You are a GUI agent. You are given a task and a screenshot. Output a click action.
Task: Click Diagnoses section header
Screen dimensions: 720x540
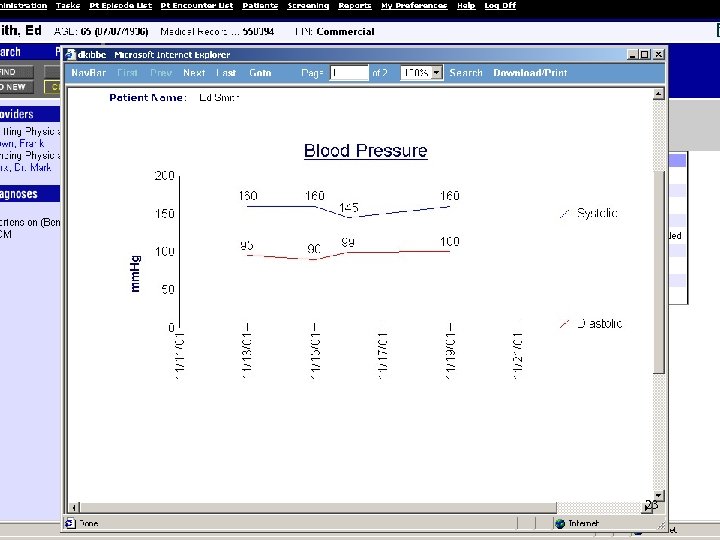pyautogui.click(x=30, y=194)
